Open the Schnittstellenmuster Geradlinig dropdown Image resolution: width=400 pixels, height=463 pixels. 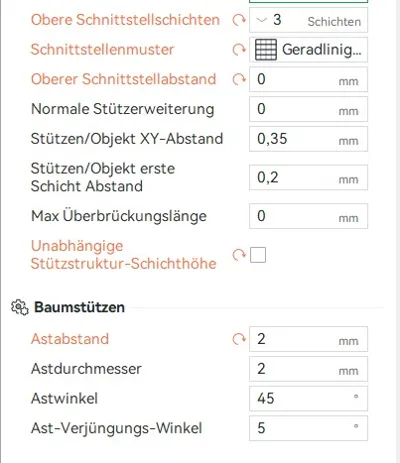308,50
